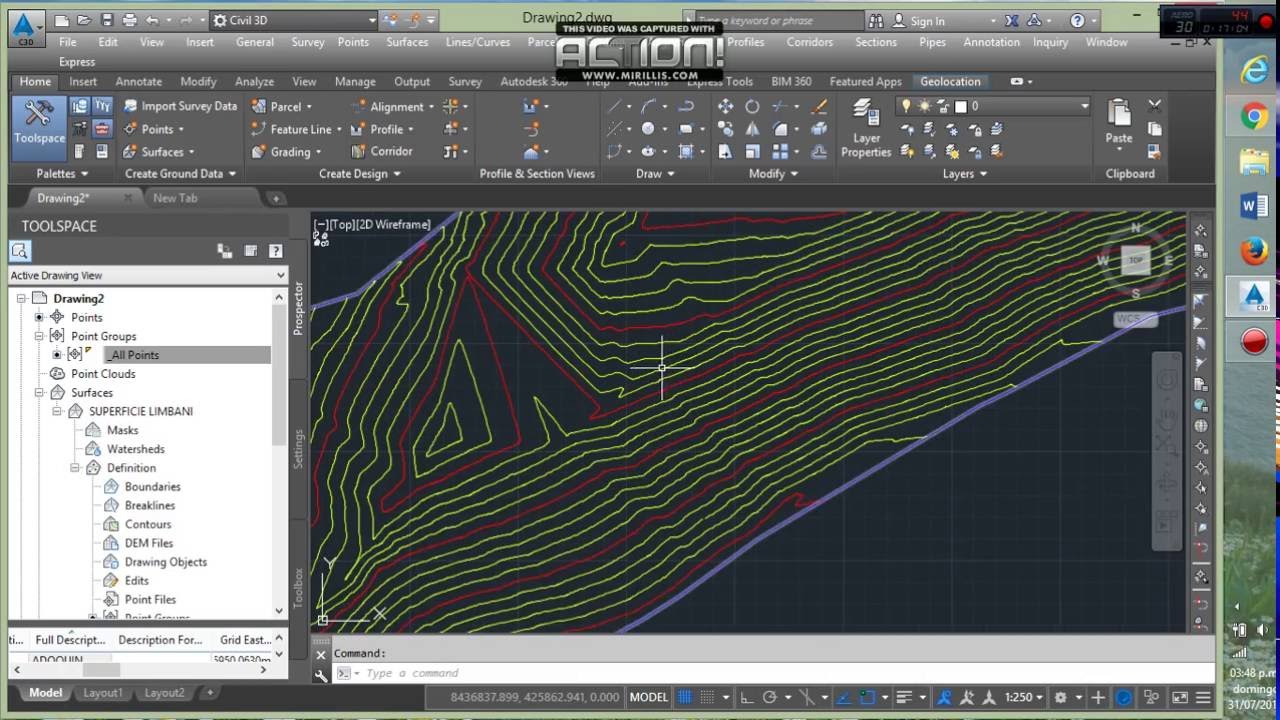This screenshot has height=720, width=1280.
Task: Open the Annotate ribbon tab
Action: [138, 82]
